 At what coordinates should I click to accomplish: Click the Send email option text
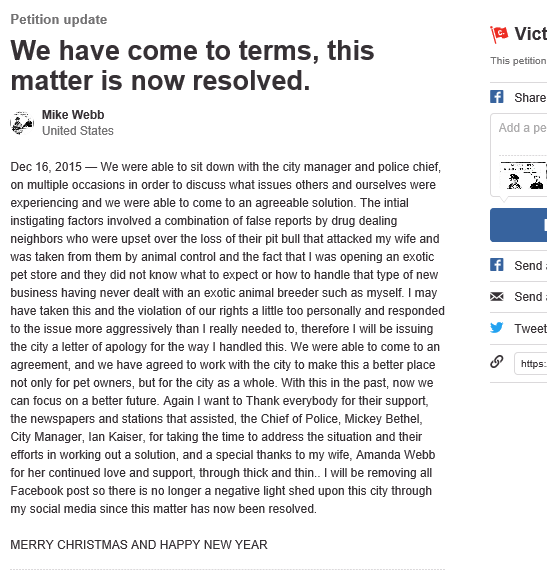click(531, 297)
